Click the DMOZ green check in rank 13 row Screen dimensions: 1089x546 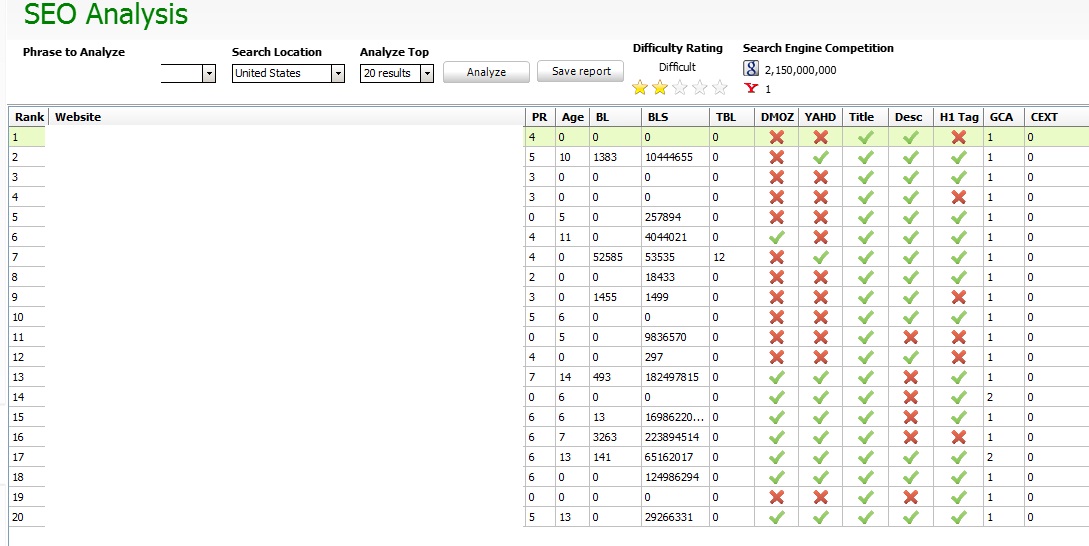[776, 378]
